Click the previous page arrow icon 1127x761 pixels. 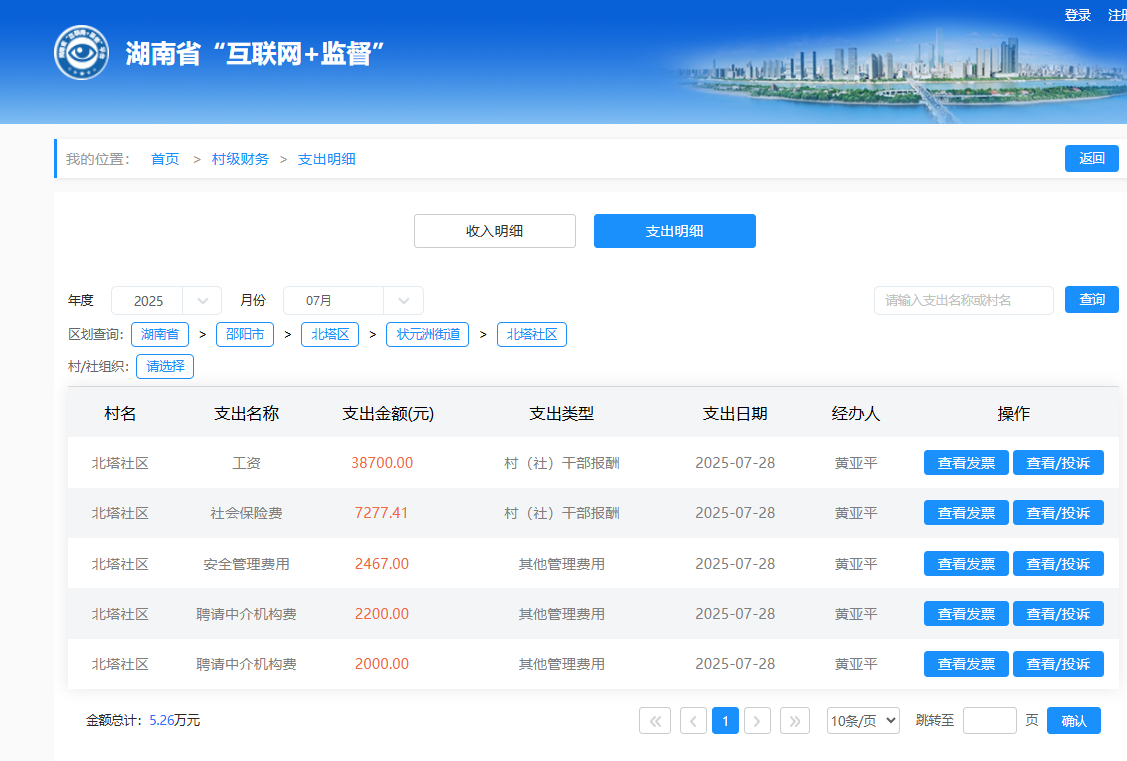(693, 720)
